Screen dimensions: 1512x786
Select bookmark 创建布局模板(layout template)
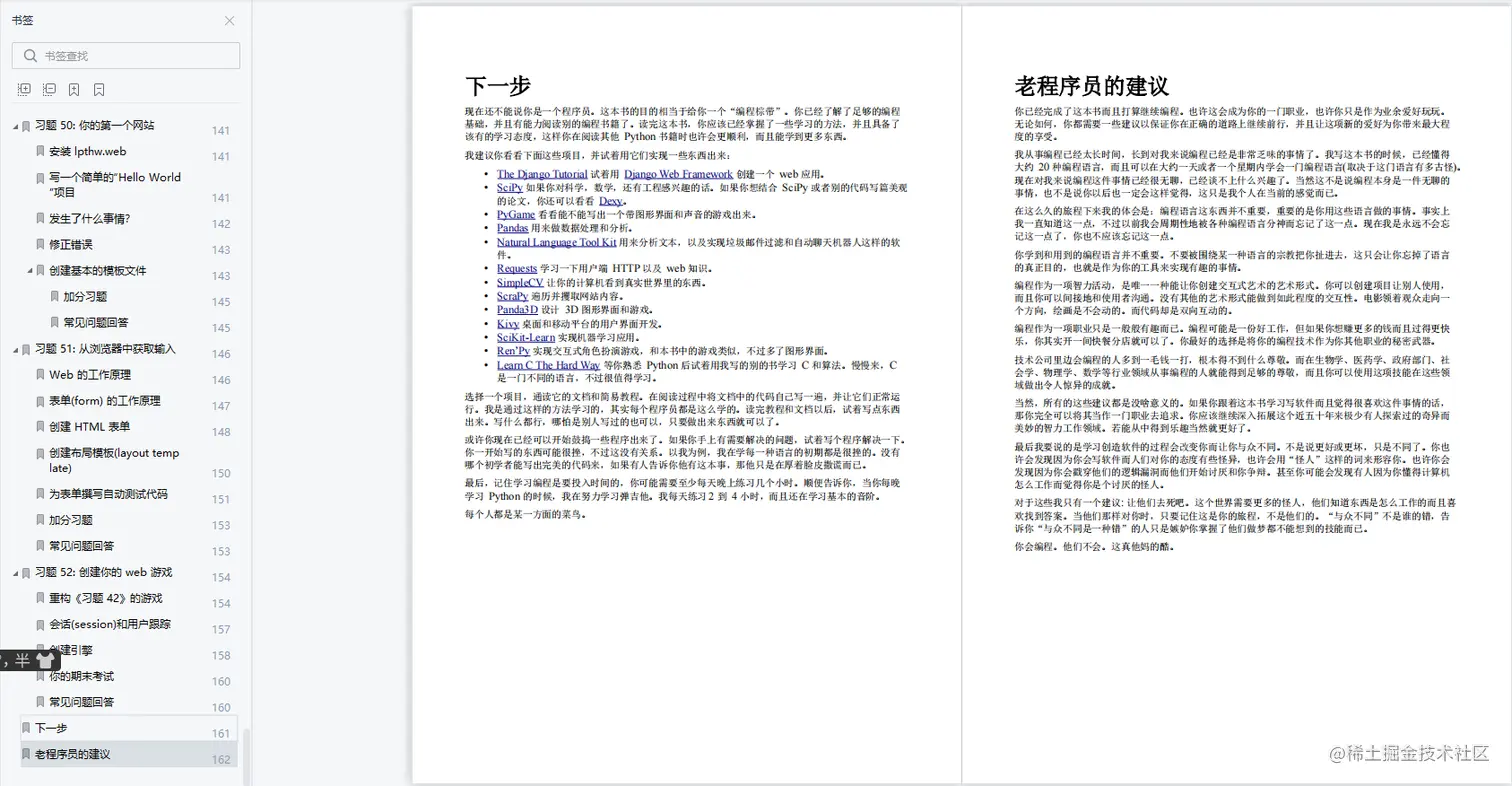[114, 460]
